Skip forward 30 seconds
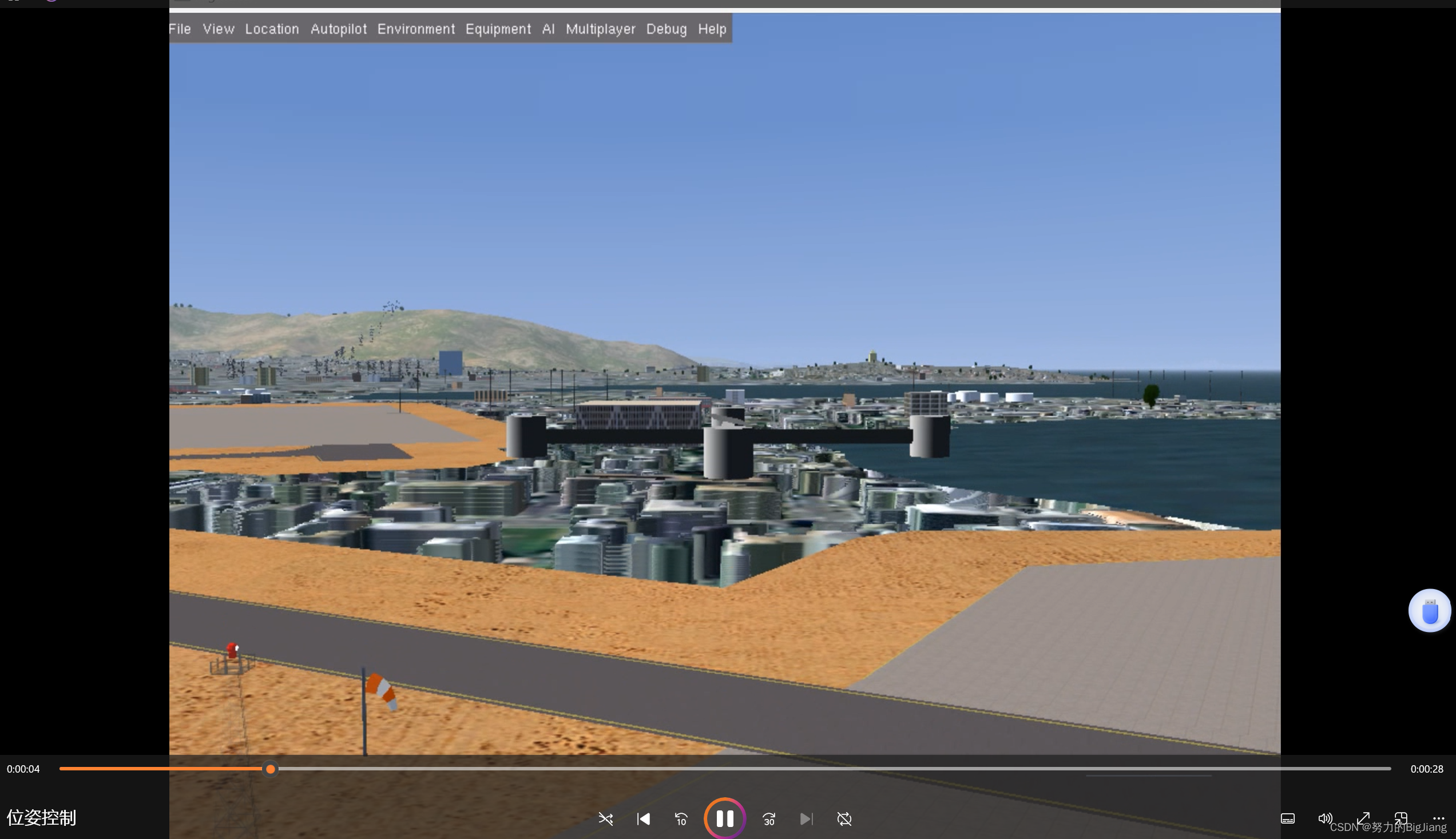1456x839 pixels. coord(768,819)
